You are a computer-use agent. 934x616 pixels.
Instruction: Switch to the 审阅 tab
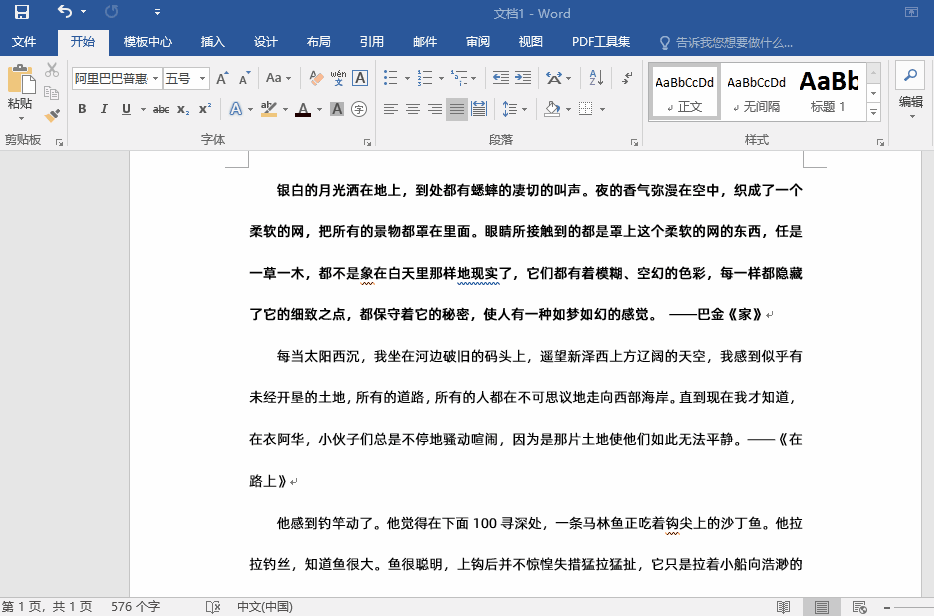click(x=478, y=42)
